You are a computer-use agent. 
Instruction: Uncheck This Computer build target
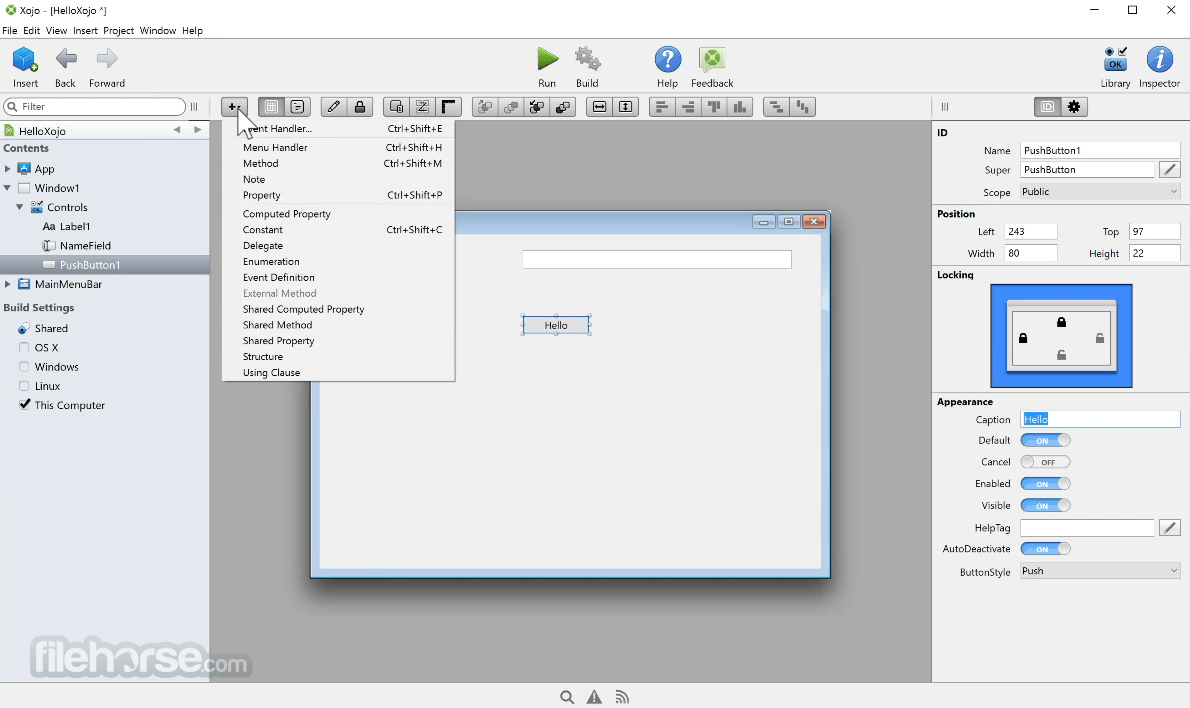point(24,404)
